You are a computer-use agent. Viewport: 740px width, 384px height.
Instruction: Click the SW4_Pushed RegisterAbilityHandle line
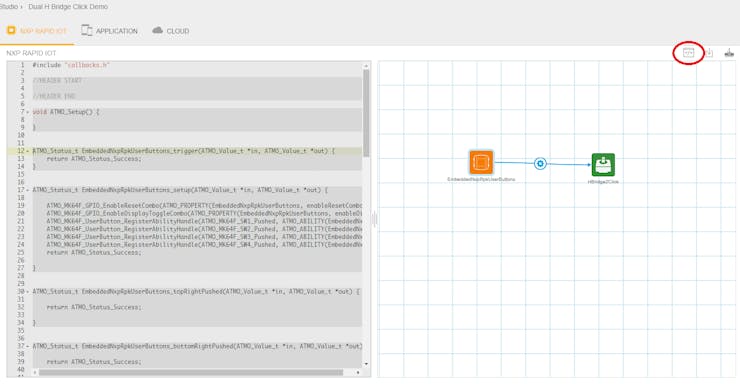204,244
